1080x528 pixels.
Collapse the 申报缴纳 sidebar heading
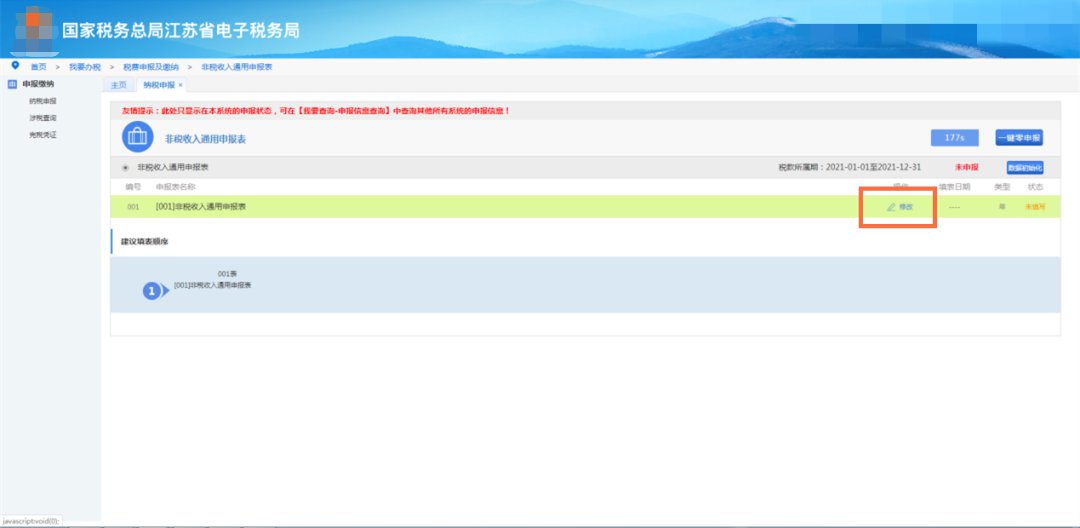(38, 84)
